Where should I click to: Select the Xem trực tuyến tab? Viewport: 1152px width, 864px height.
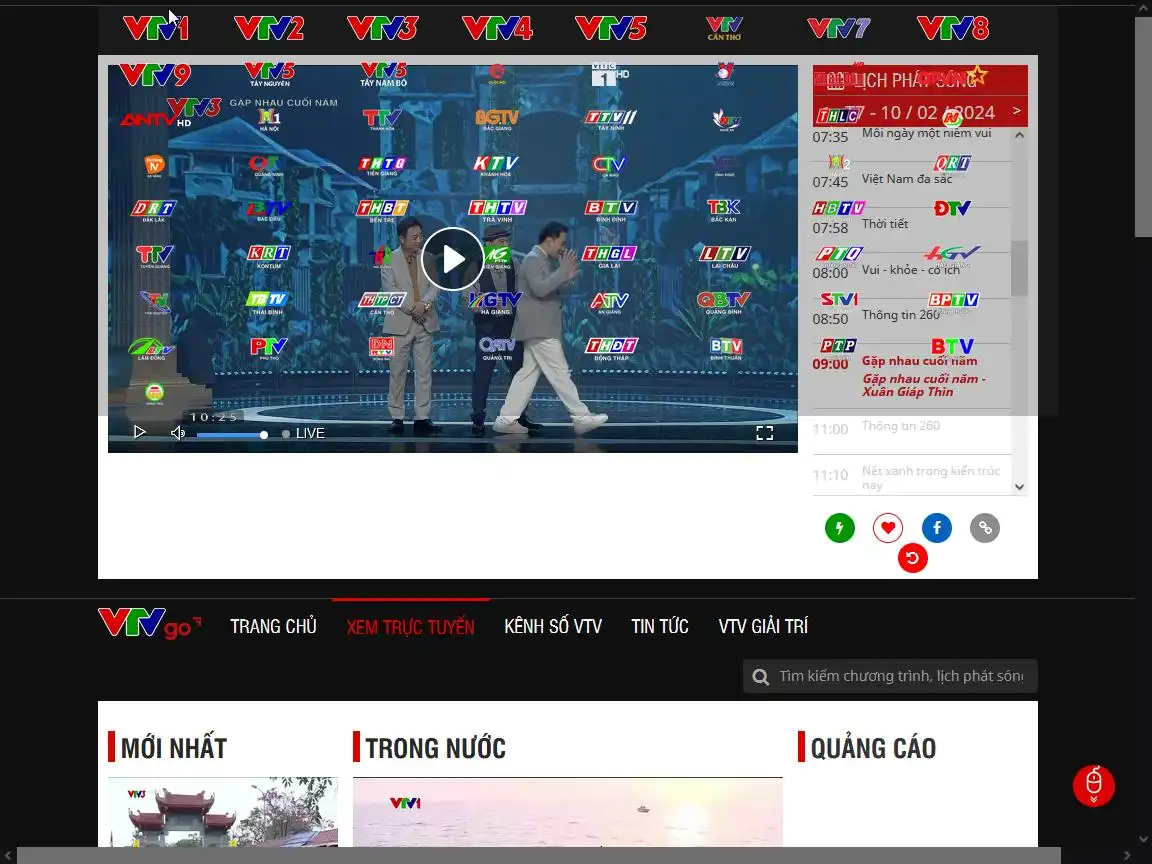411,627
